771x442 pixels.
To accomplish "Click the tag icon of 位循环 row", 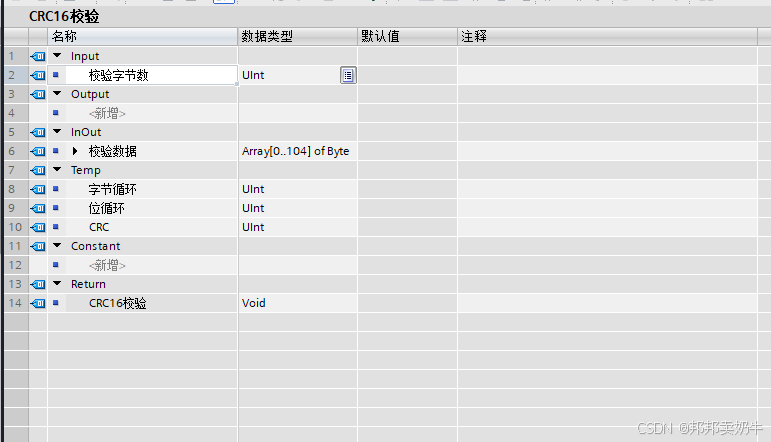I will [x=38, y=208].
